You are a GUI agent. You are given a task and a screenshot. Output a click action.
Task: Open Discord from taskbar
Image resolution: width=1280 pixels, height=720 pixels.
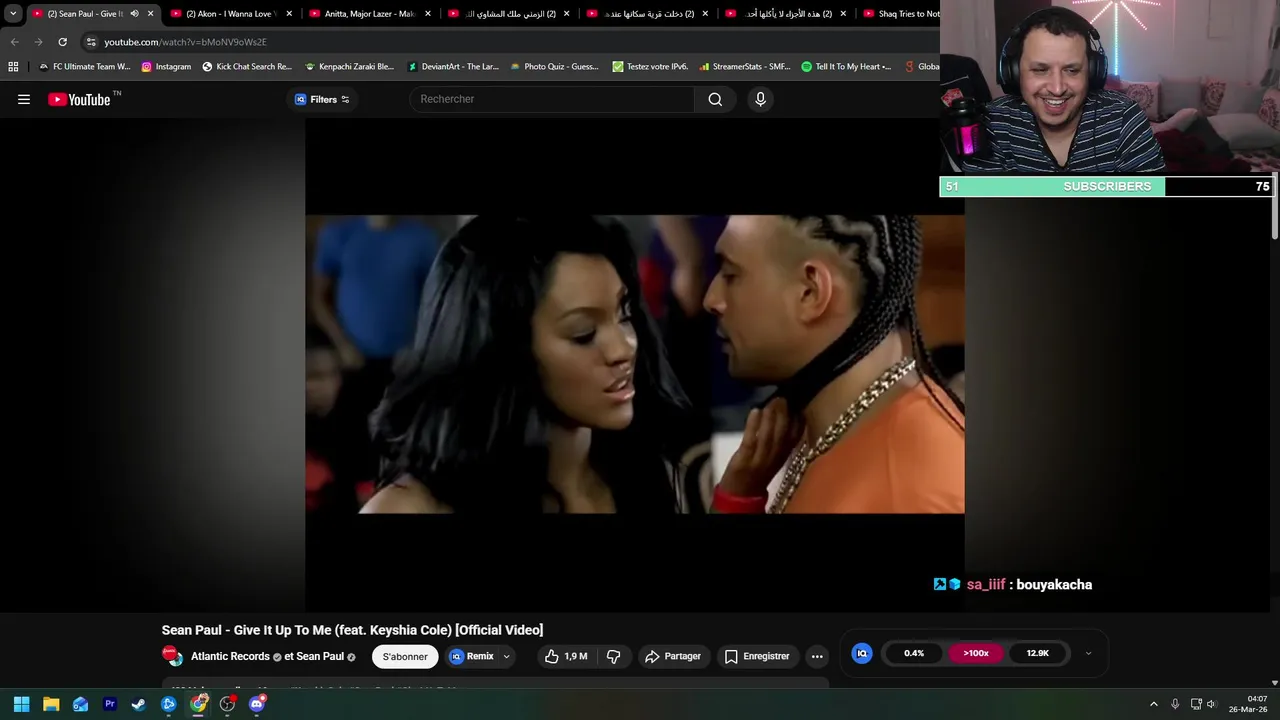[x=257, y=704]
